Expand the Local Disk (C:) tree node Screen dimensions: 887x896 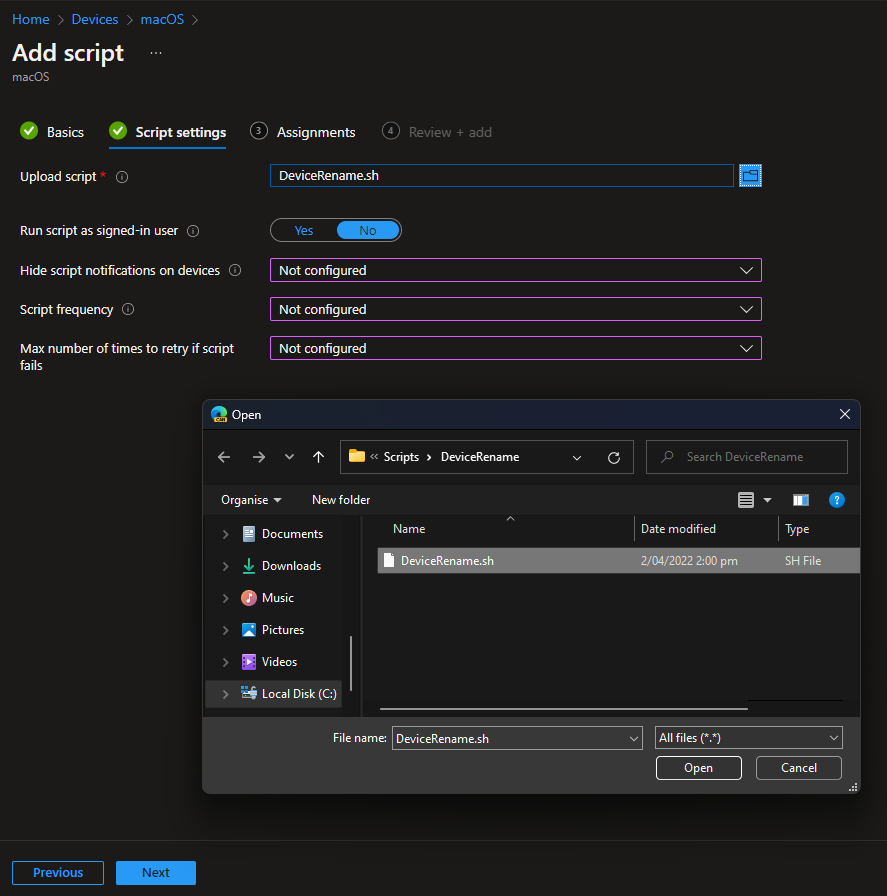pyautogui.click(x=225, y=694)
